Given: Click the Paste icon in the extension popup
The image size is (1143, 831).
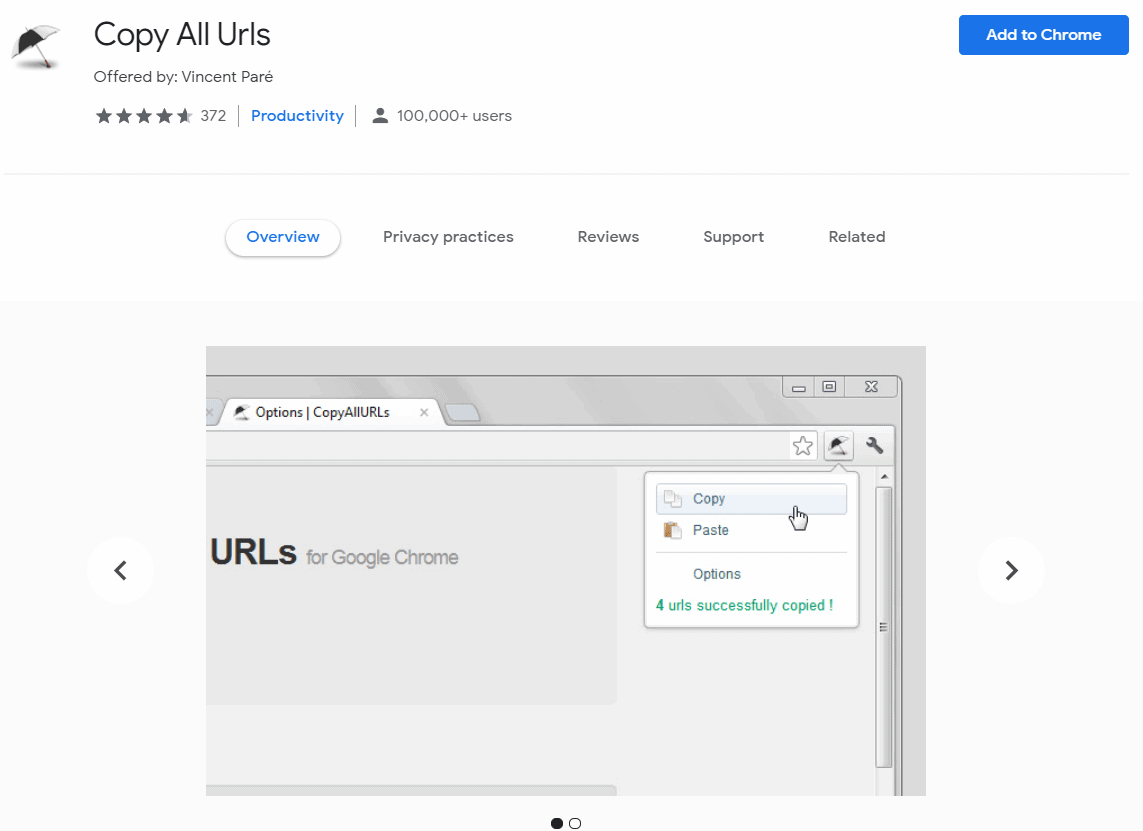Looking at the screenshot, I should click(672, 530).
